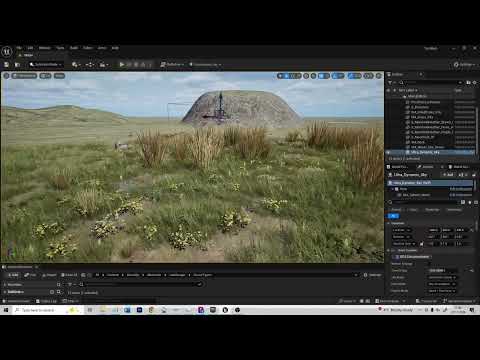Open the File menu

click(x=19, y=48)
